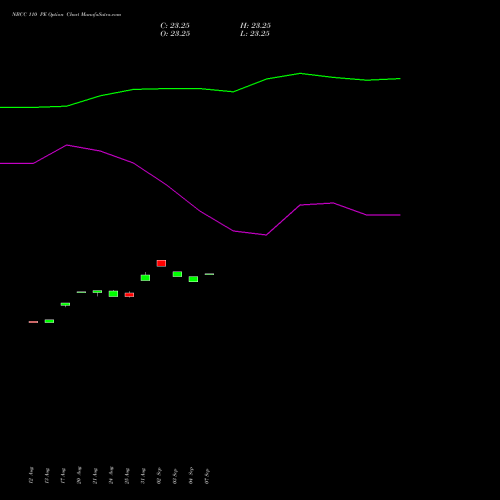Click the 07 Sep date label on axis

(x=207, y=475)
